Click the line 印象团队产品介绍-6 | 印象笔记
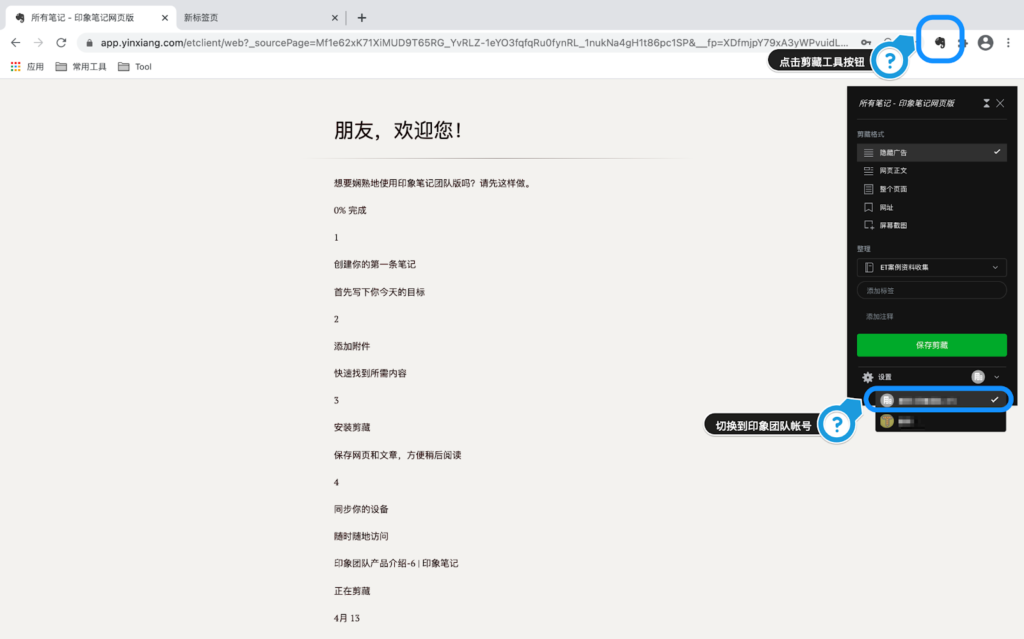 click(396, 563)
